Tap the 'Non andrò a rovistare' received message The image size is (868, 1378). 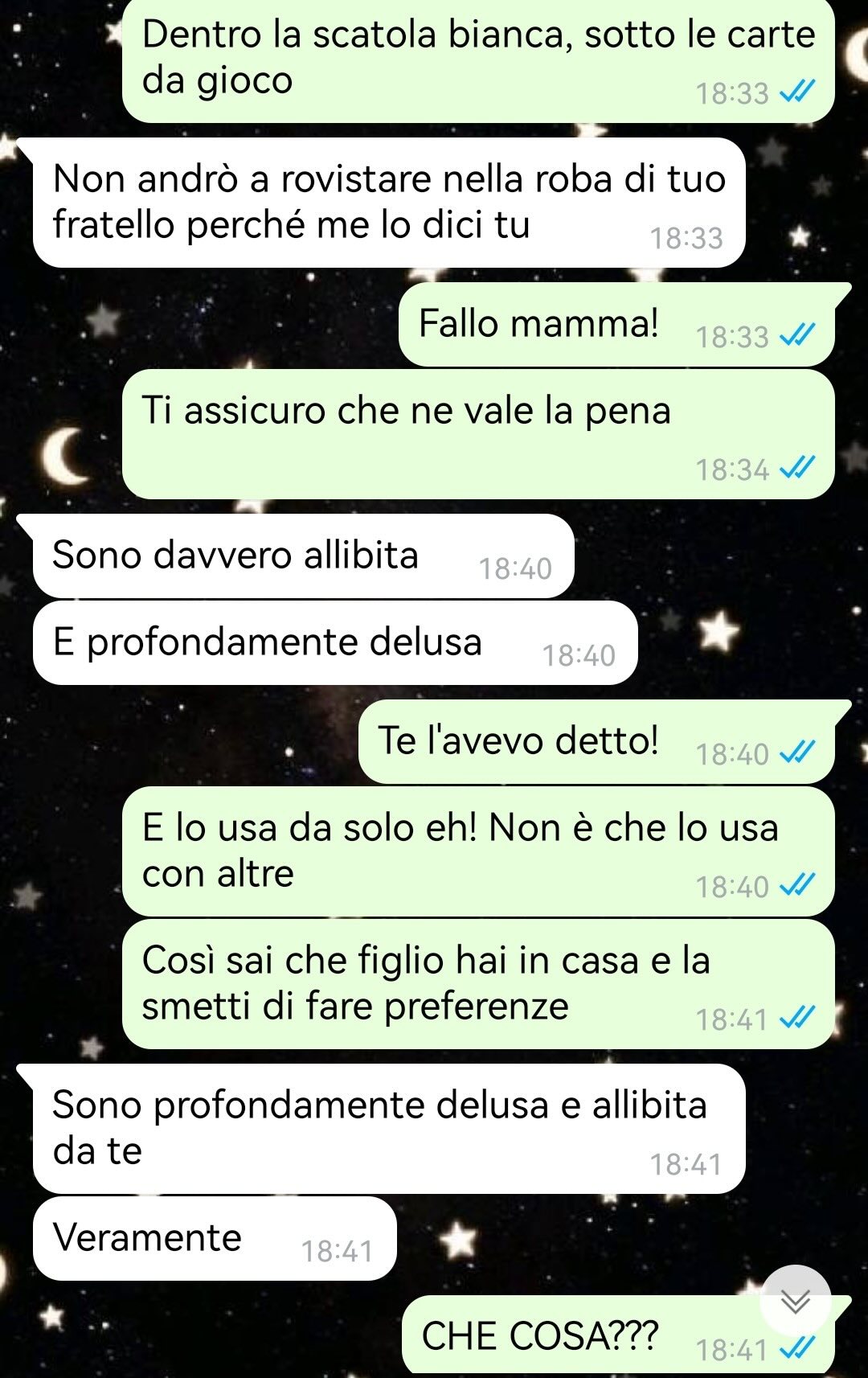click(389, 203)
